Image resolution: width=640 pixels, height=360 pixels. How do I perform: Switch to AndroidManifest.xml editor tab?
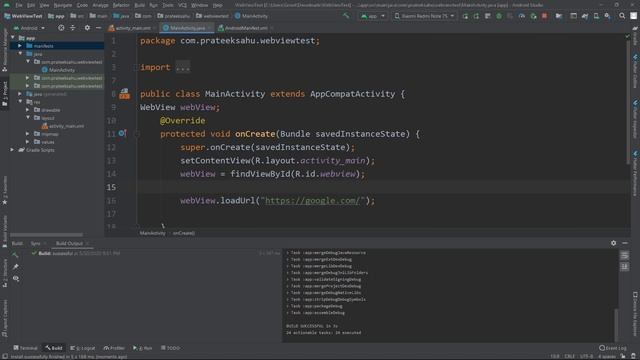[x=246, y=28]
